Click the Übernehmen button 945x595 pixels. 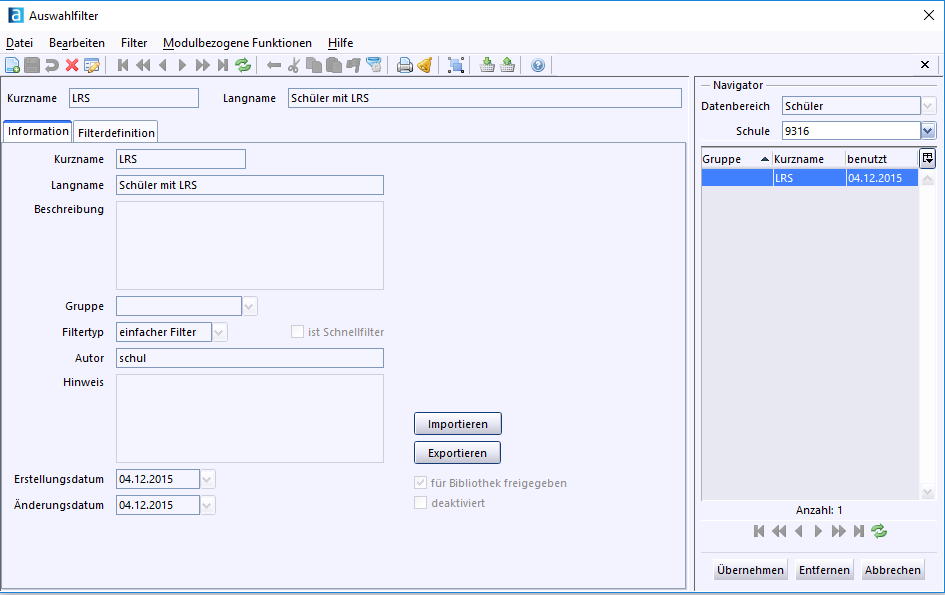pyautogui.click(x=750, y=570)
